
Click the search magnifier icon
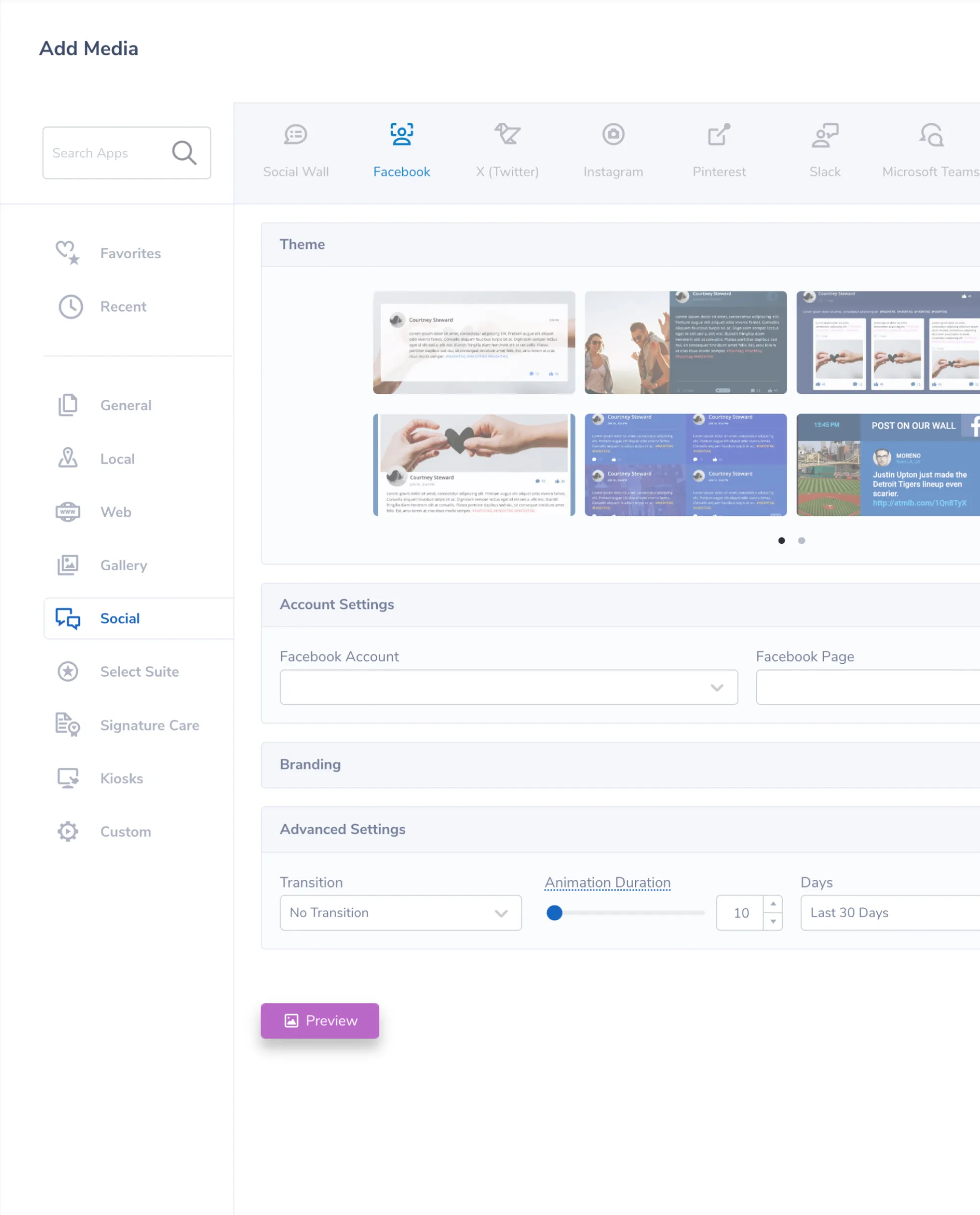tap(184, 153)
